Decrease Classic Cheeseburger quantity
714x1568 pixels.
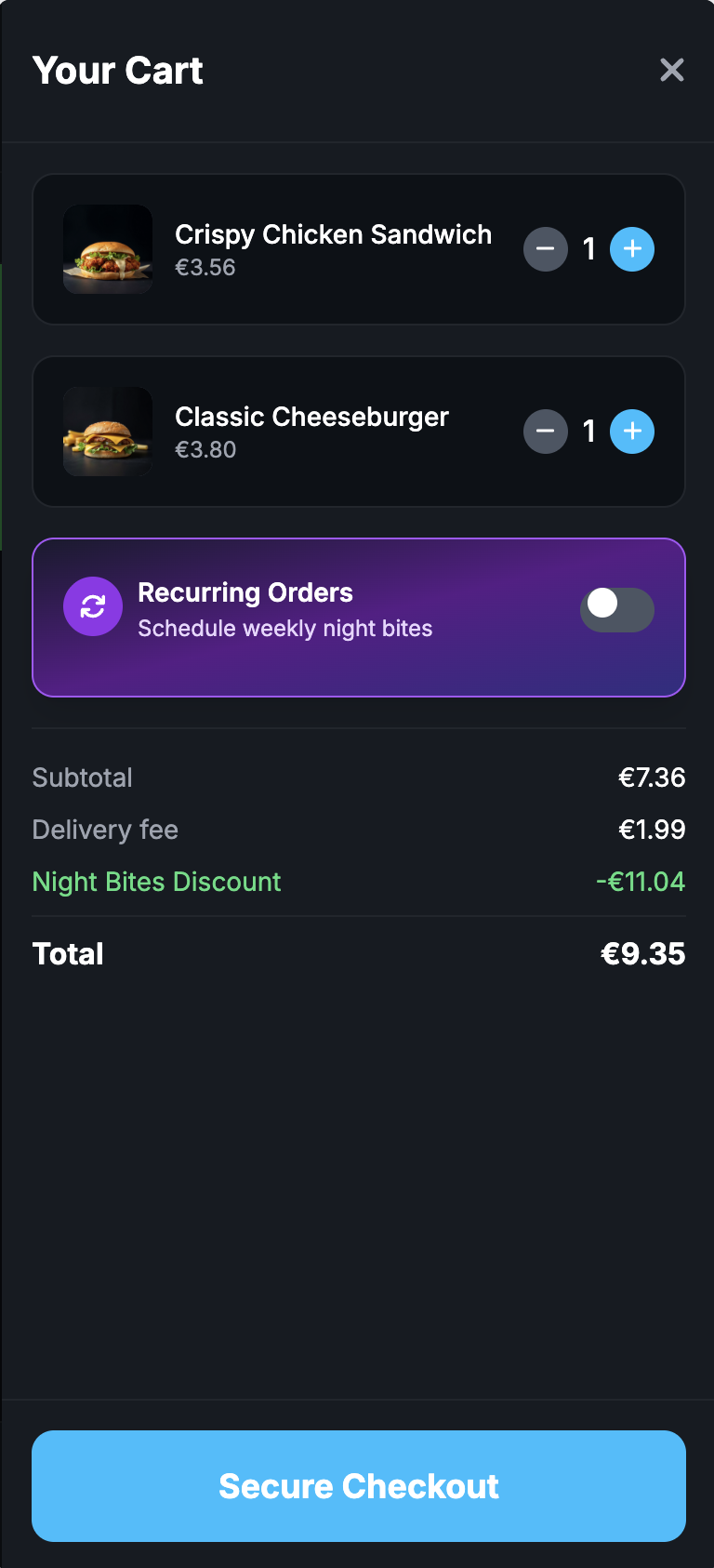[x=546, y=432]
